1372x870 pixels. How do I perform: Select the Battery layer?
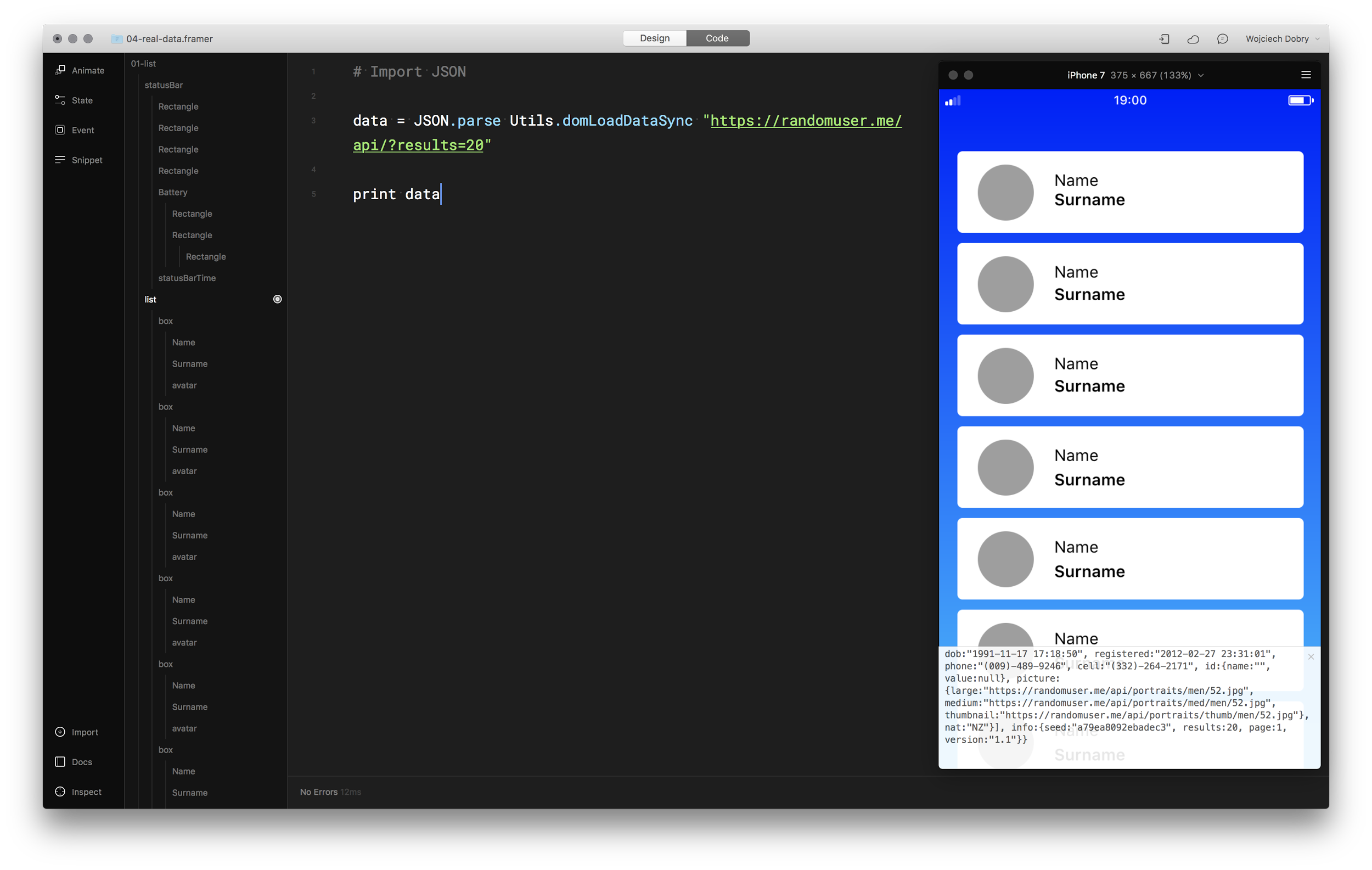[173, 192]
